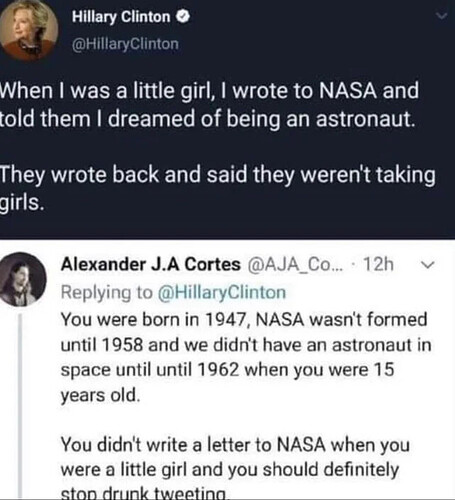Image resolution: width=455 pixels, height=500 pixels.
Task: Click 'astronaut' in Hillary's tweet text
Action: pyautogui.click(x=365, y=119)
